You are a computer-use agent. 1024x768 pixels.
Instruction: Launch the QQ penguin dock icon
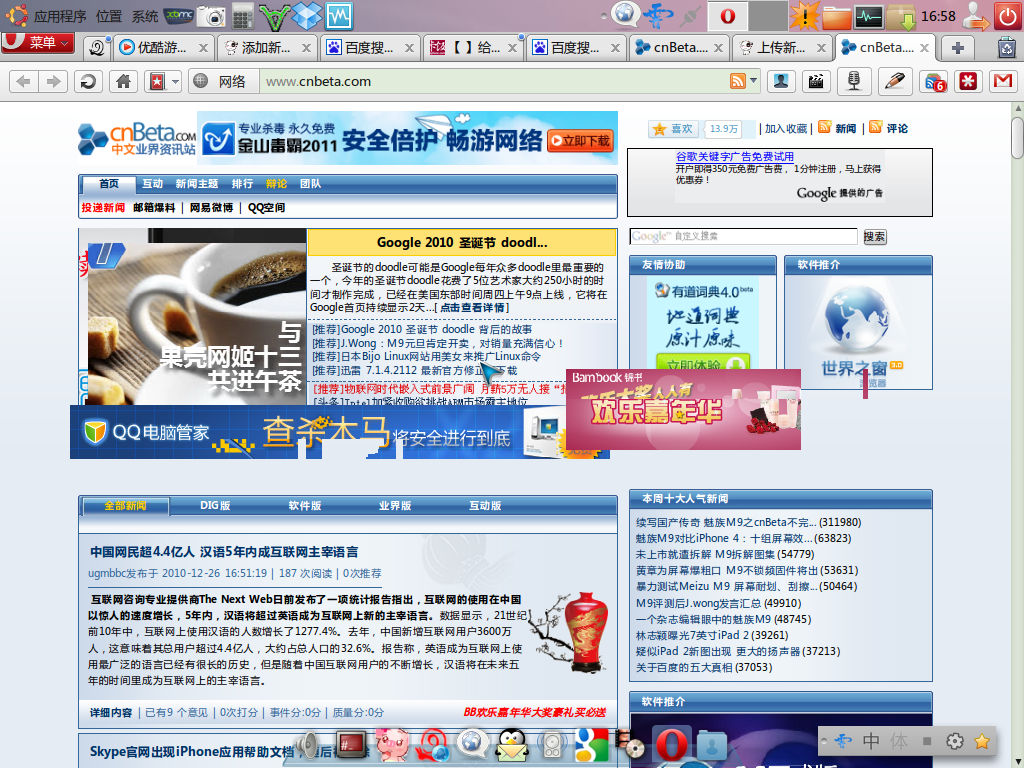[x=513, y=744]
